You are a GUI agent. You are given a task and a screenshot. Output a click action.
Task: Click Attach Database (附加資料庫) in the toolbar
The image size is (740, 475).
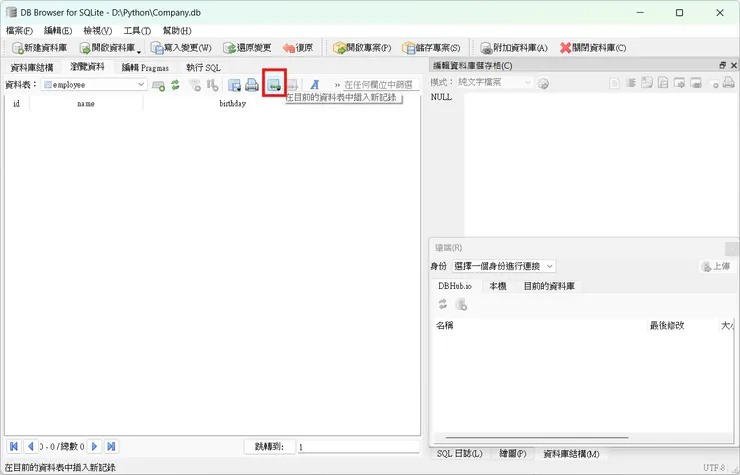[514, 48]
